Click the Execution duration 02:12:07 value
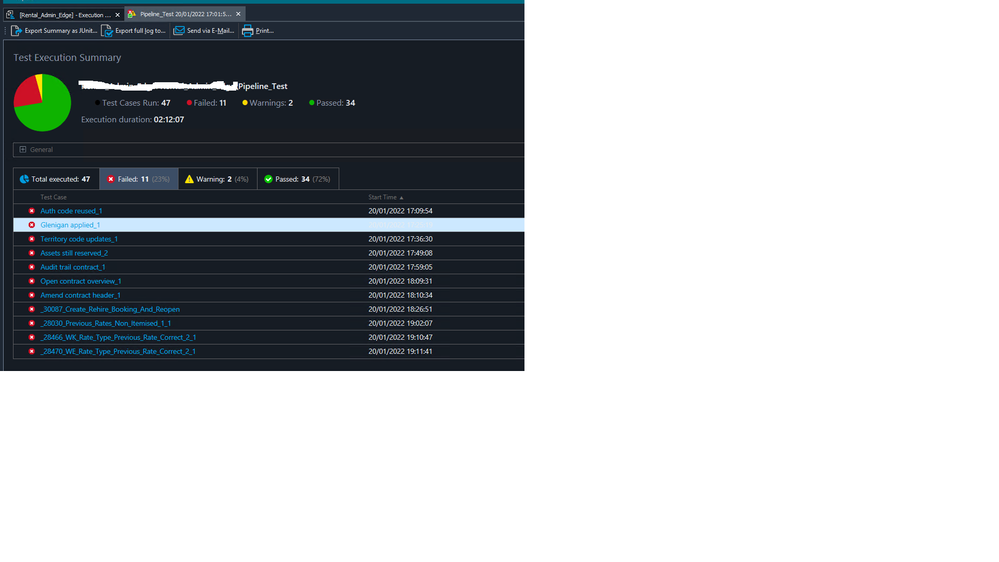The image size is (999, 562). 169,120
